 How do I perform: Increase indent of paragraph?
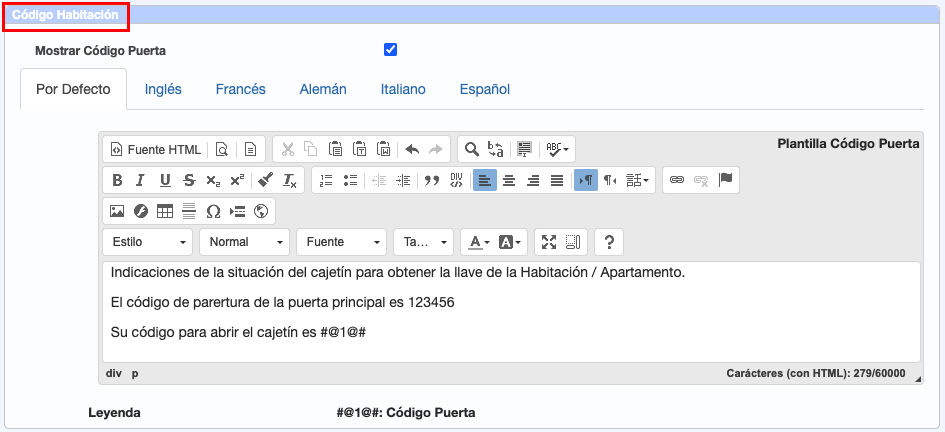point(403,180)
